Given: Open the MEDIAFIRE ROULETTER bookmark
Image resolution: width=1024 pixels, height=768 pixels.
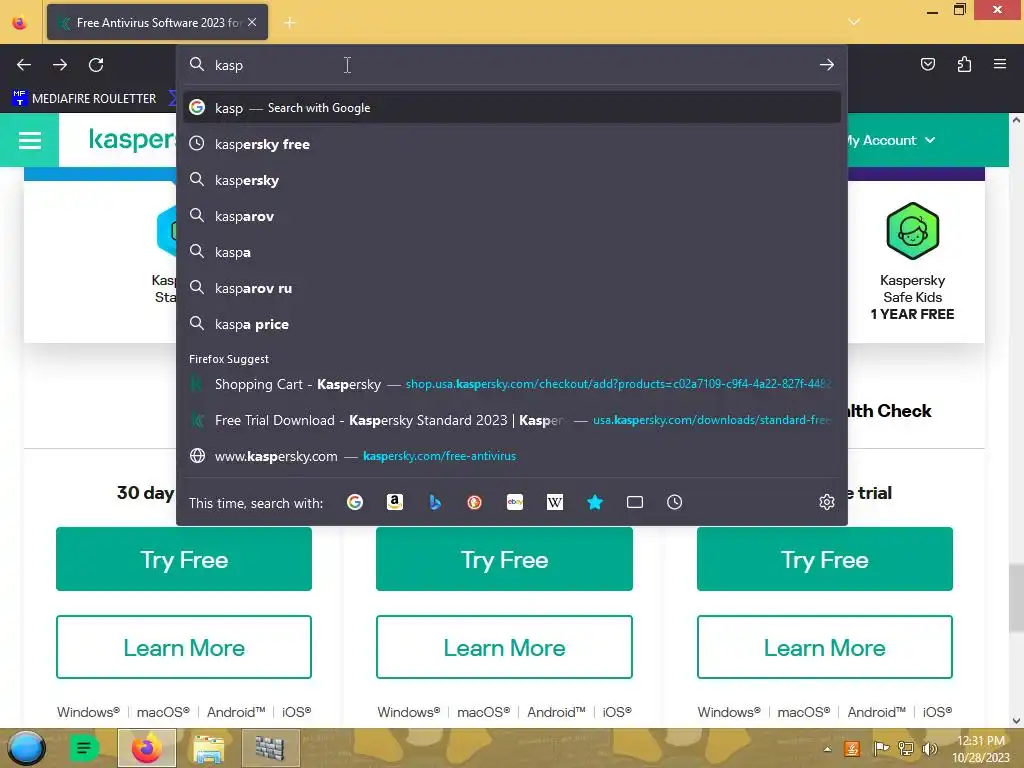Looking at the screenshot, I should point(84,99).
